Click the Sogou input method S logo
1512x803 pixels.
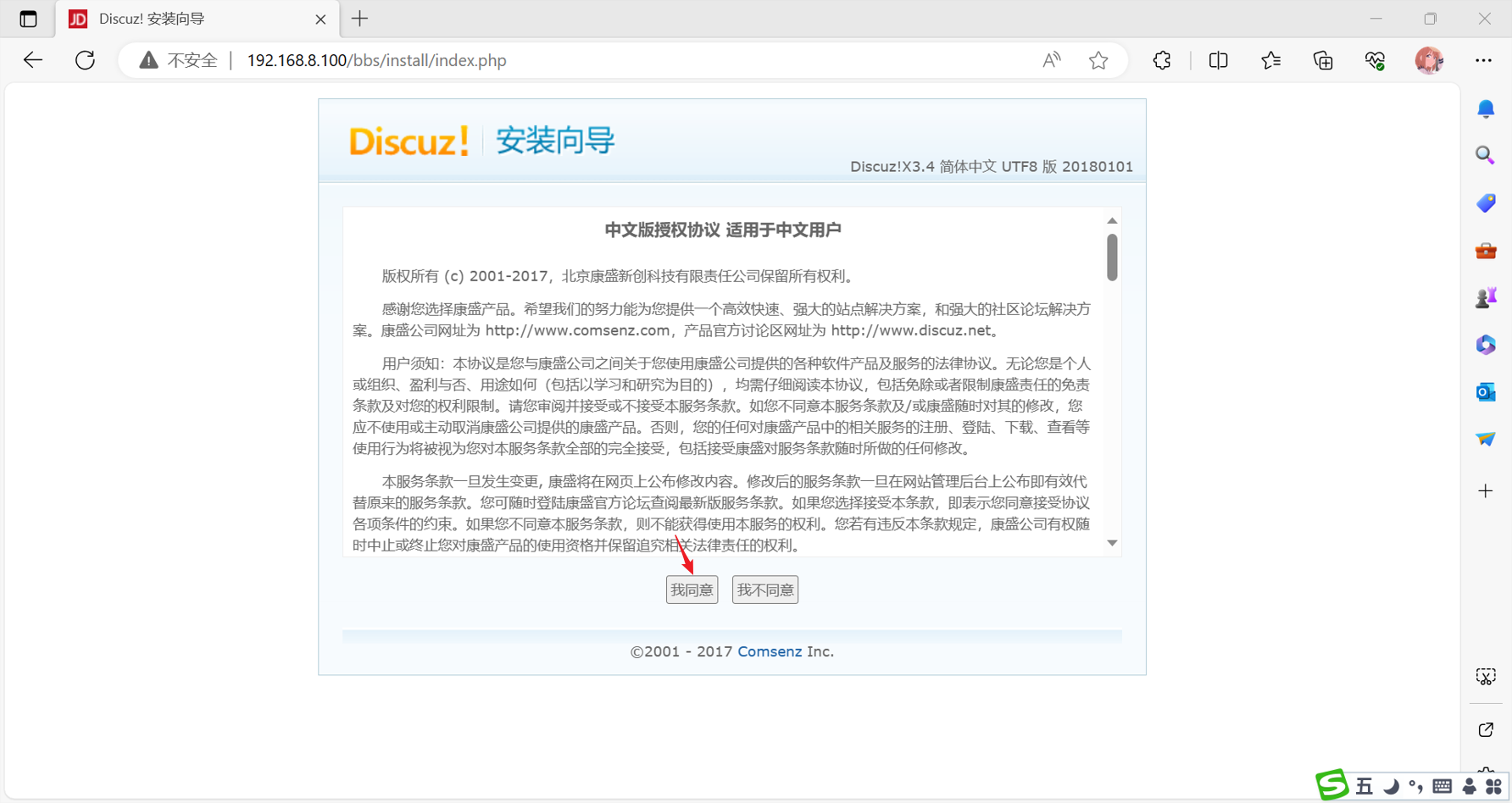click(1332, 785)
